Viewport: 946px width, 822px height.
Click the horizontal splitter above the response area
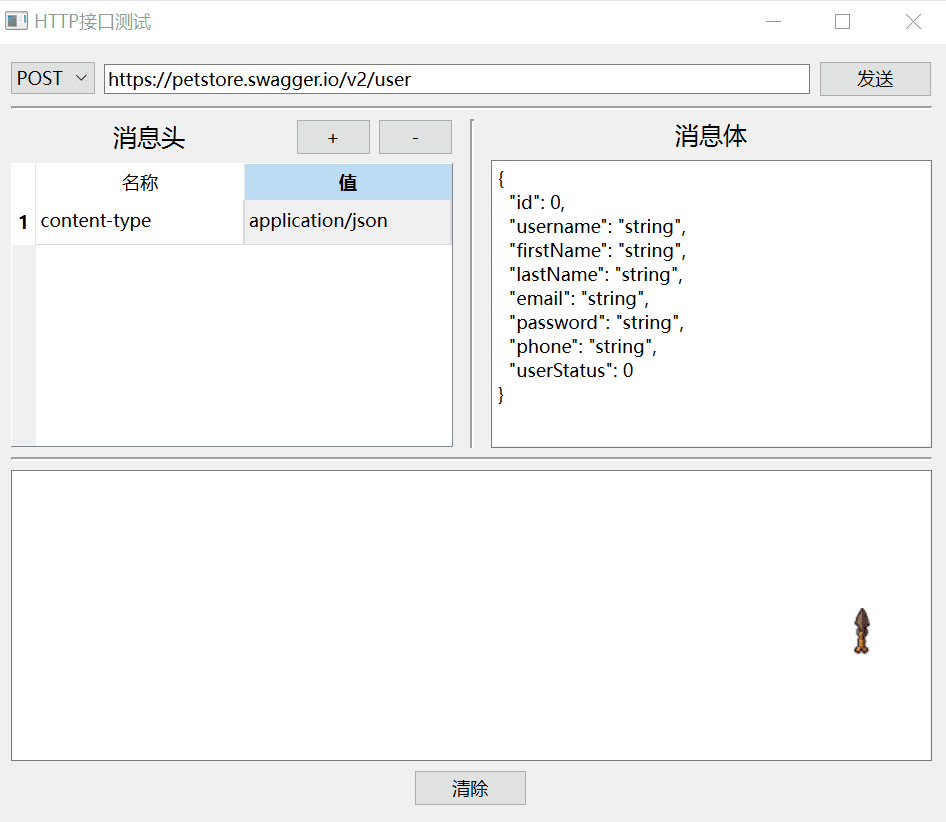[x=471, y=459]
